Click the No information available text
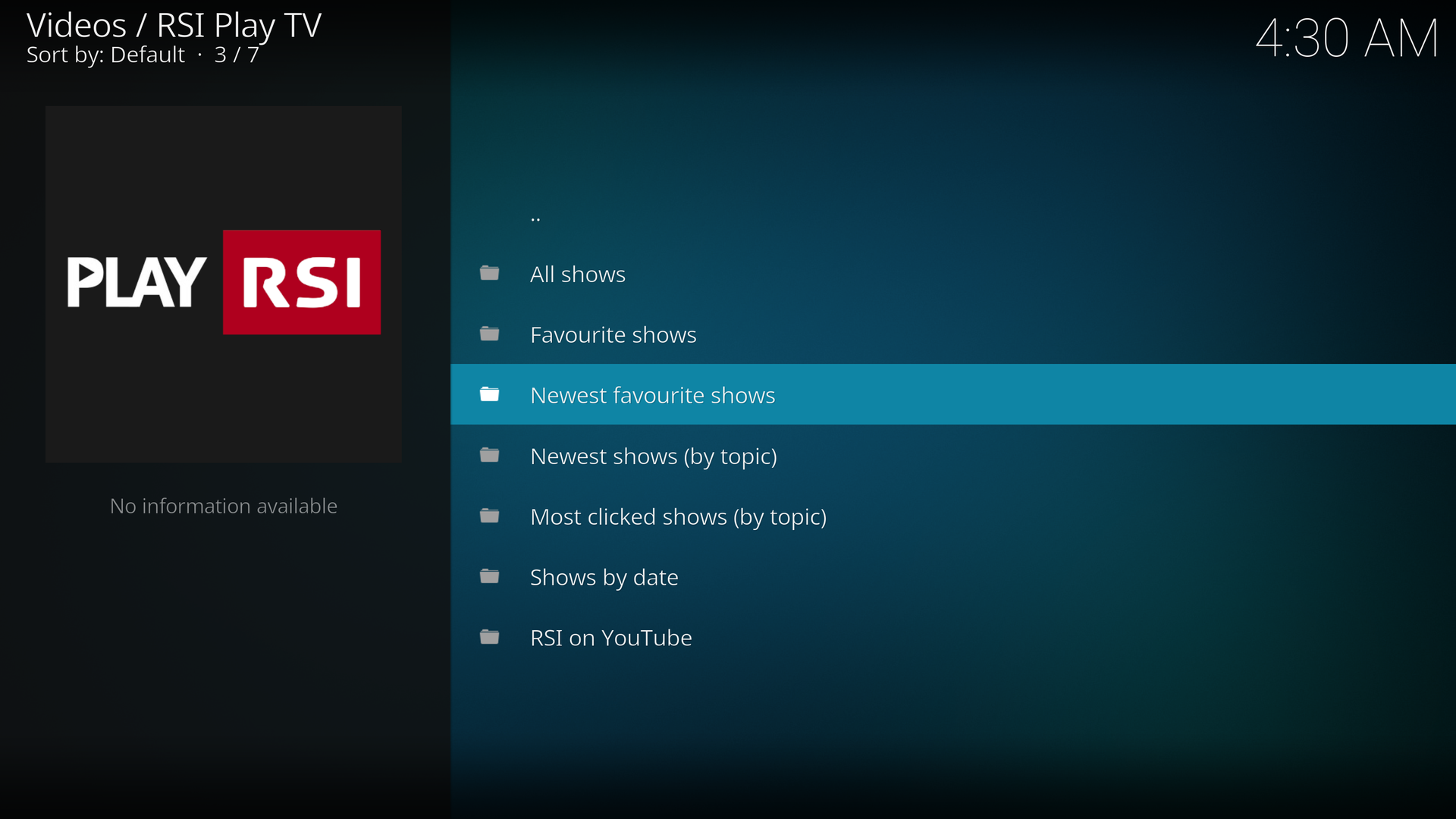 224,506
